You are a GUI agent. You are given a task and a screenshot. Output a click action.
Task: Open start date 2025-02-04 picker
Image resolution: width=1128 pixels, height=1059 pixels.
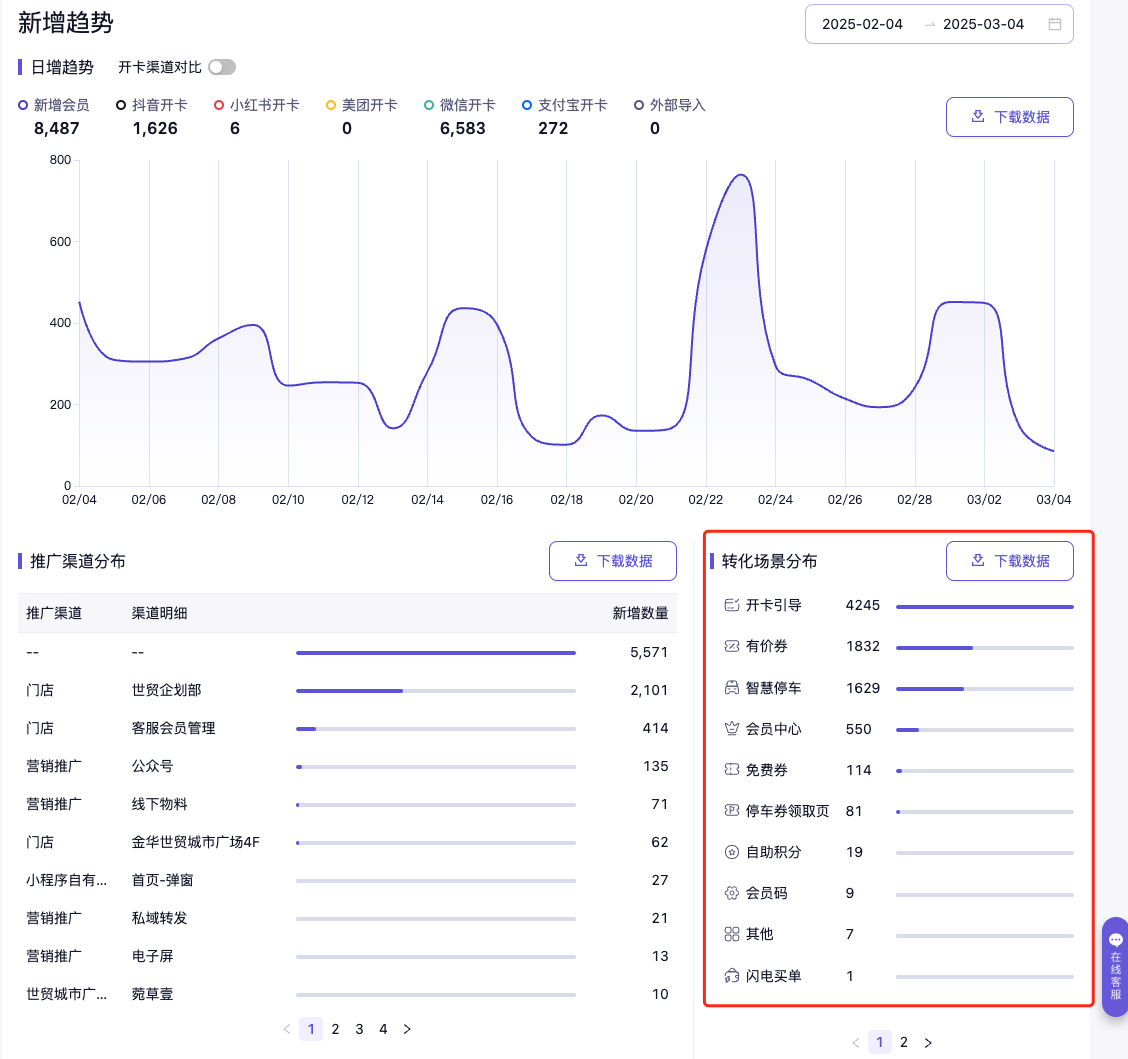862,24
